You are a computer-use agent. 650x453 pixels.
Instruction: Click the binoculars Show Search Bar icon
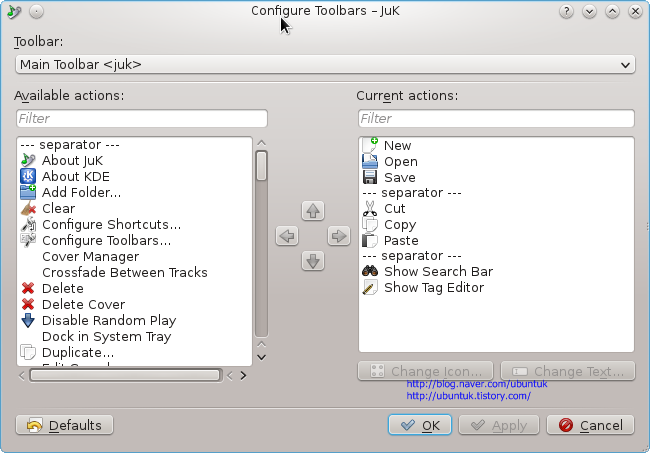(370, 271)
